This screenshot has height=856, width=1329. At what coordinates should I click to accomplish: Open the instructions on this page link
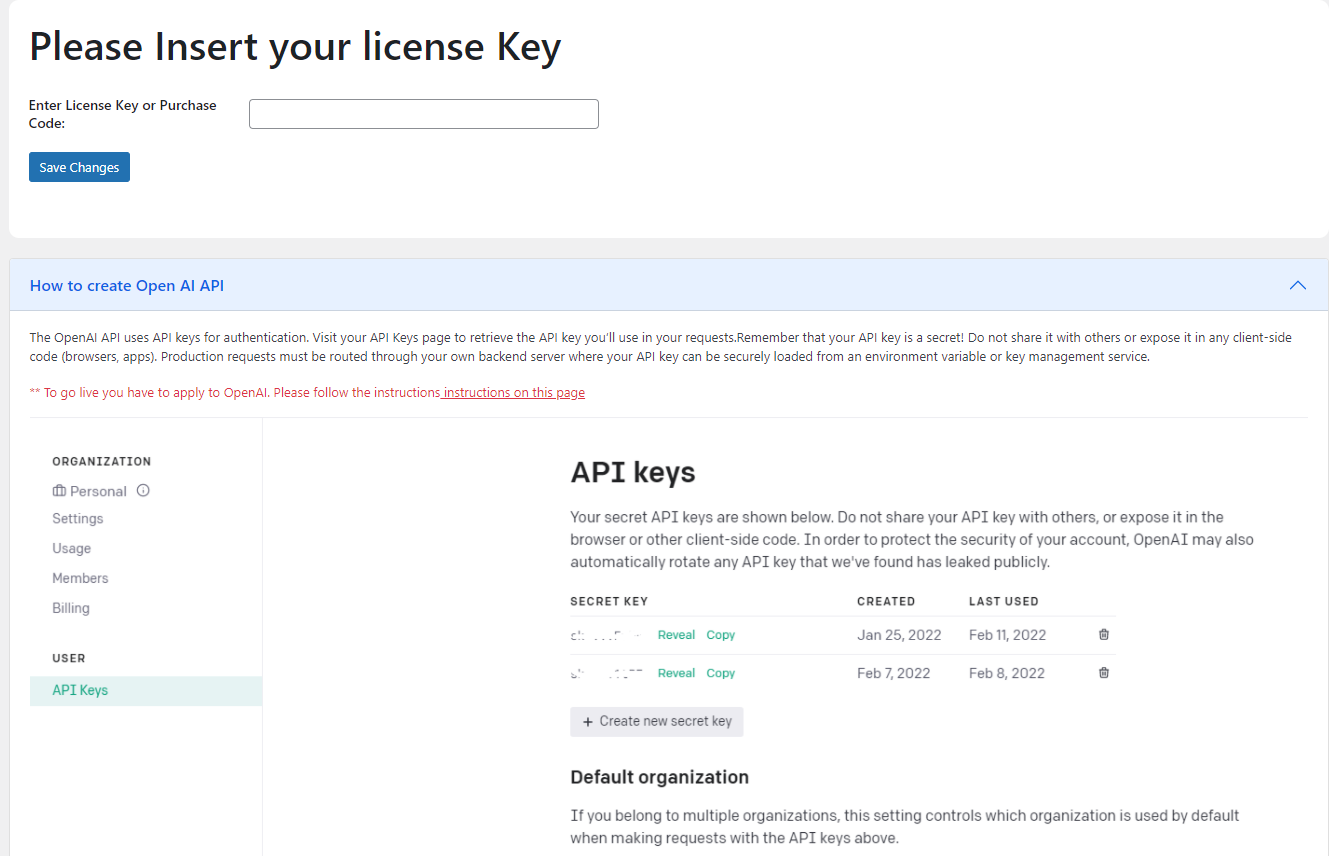[513, 392]
